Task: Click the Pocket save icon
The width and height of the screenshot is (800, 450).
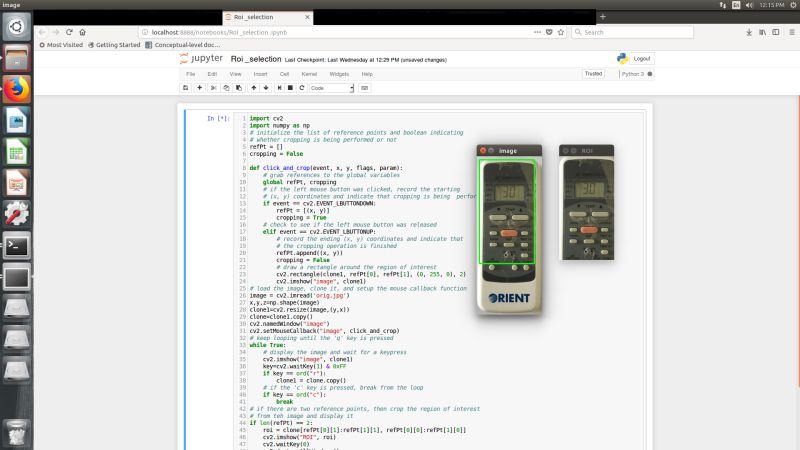Action: click(549, 32)
